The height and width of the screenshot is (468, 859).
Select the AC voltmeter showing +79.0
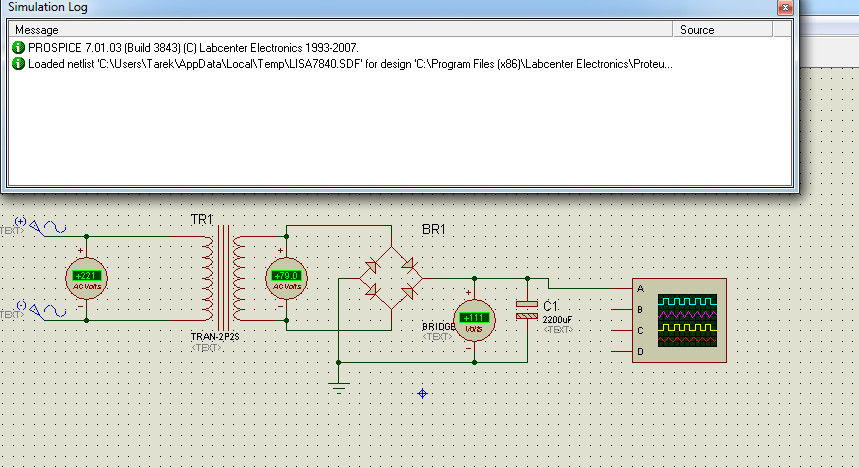pyautogui.click(x=287, y=278)
